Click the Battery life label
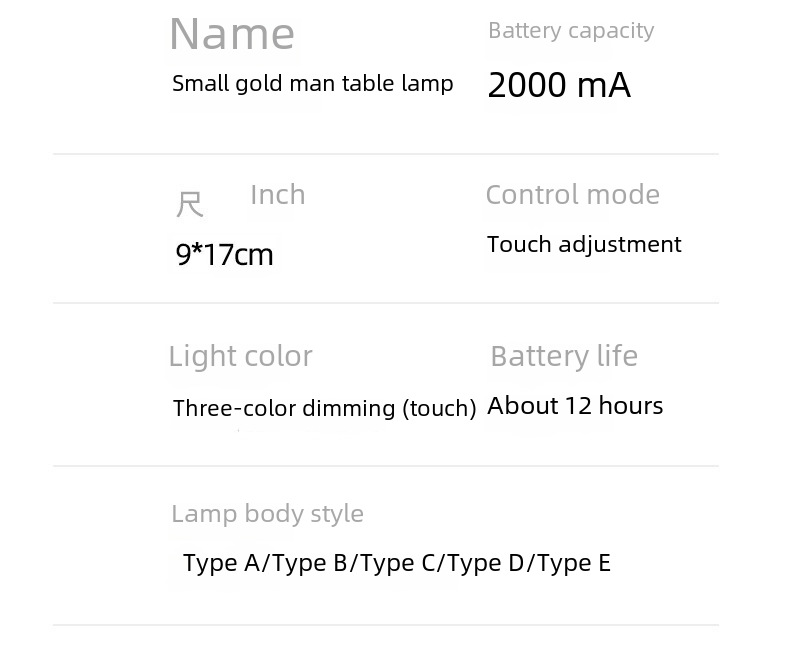Screen dimensions: 790x651 [563, 356]
